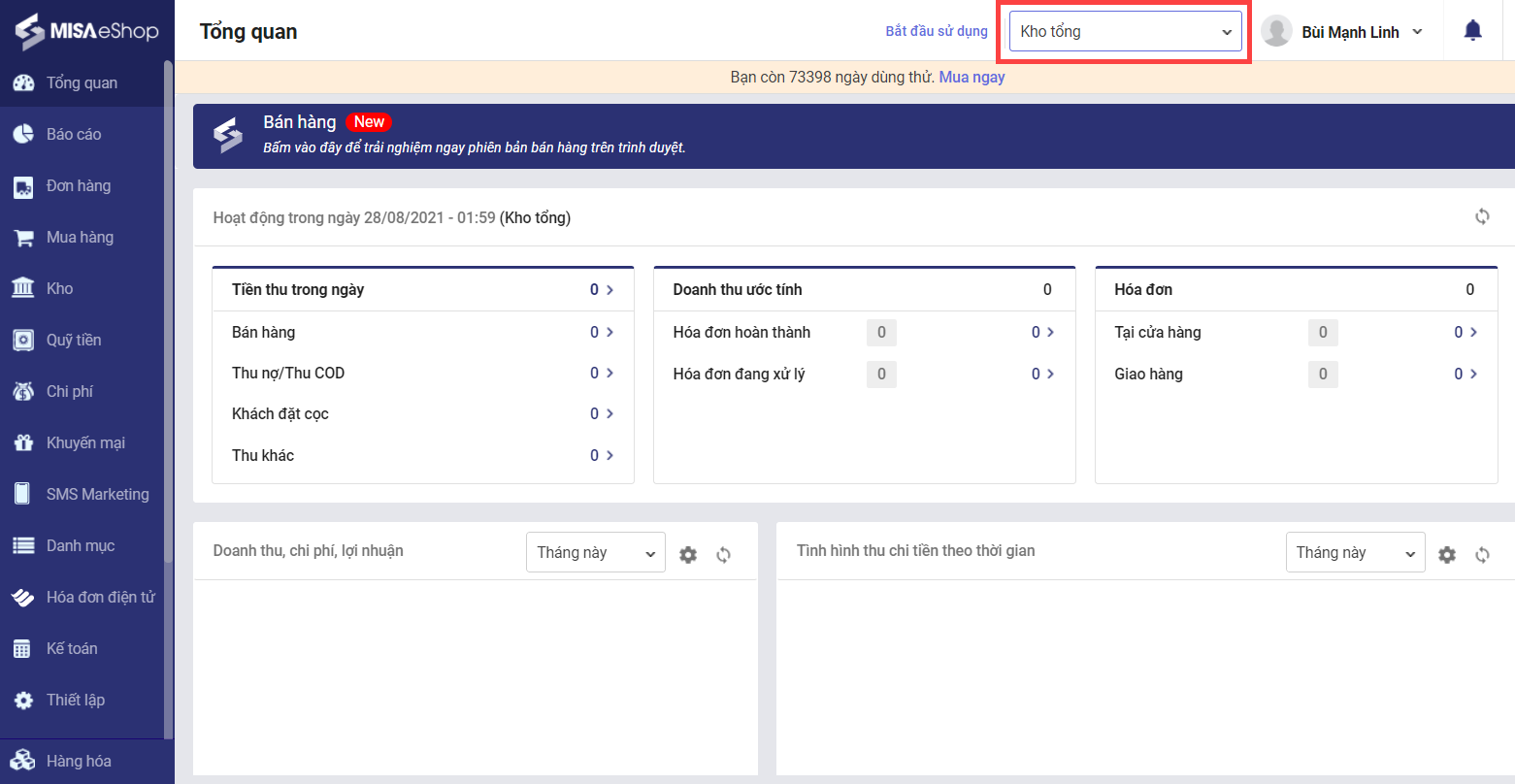Click the Tổng quan page title
This screenshot has width=1515, height=784.
pos(248,31)
